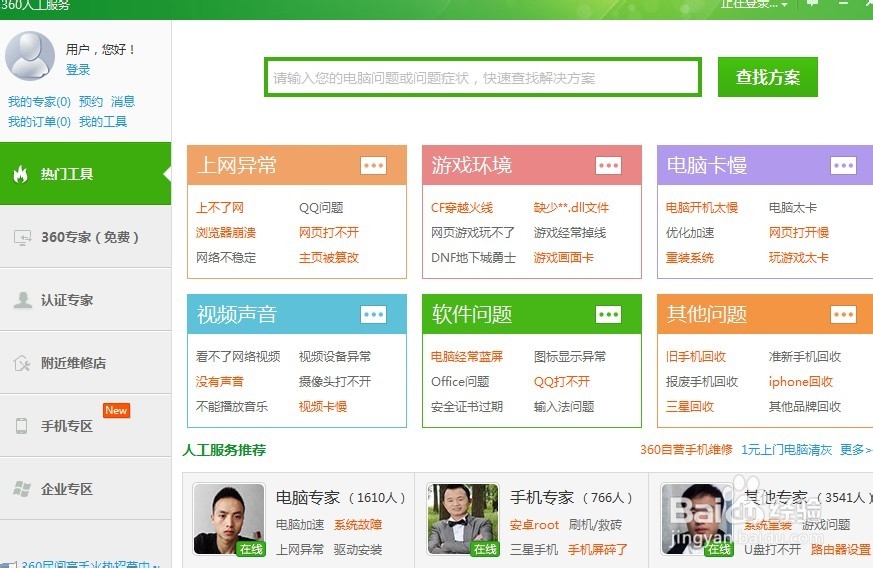
Task: Open 我的工具 link
Action: click(x=103, y=122)
